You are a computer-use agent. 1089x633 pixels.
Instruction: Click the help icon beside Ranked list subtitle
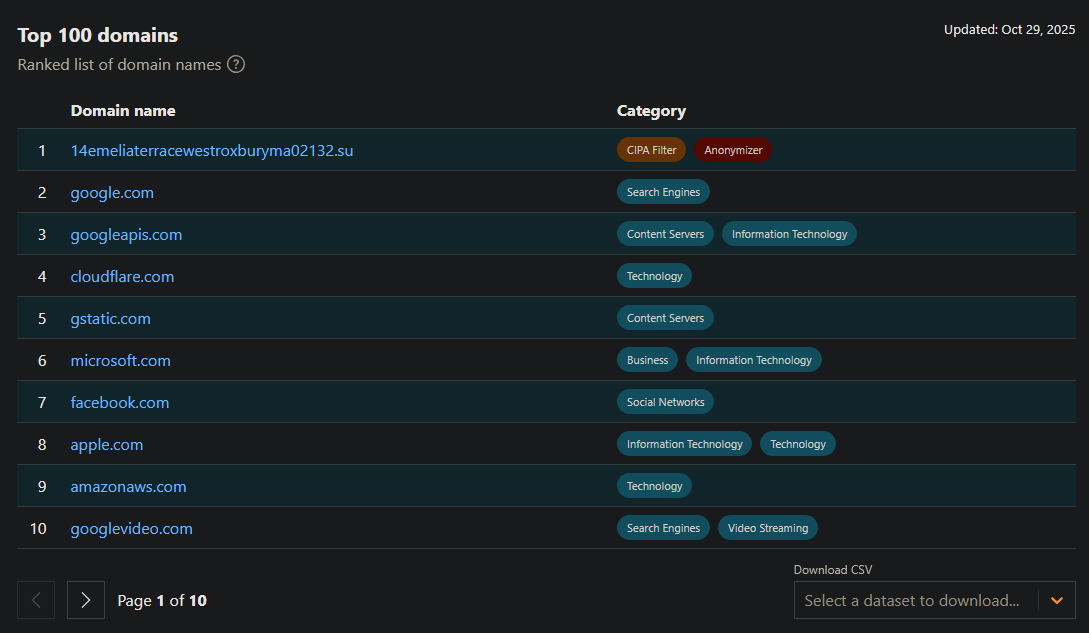coord(236,65)
